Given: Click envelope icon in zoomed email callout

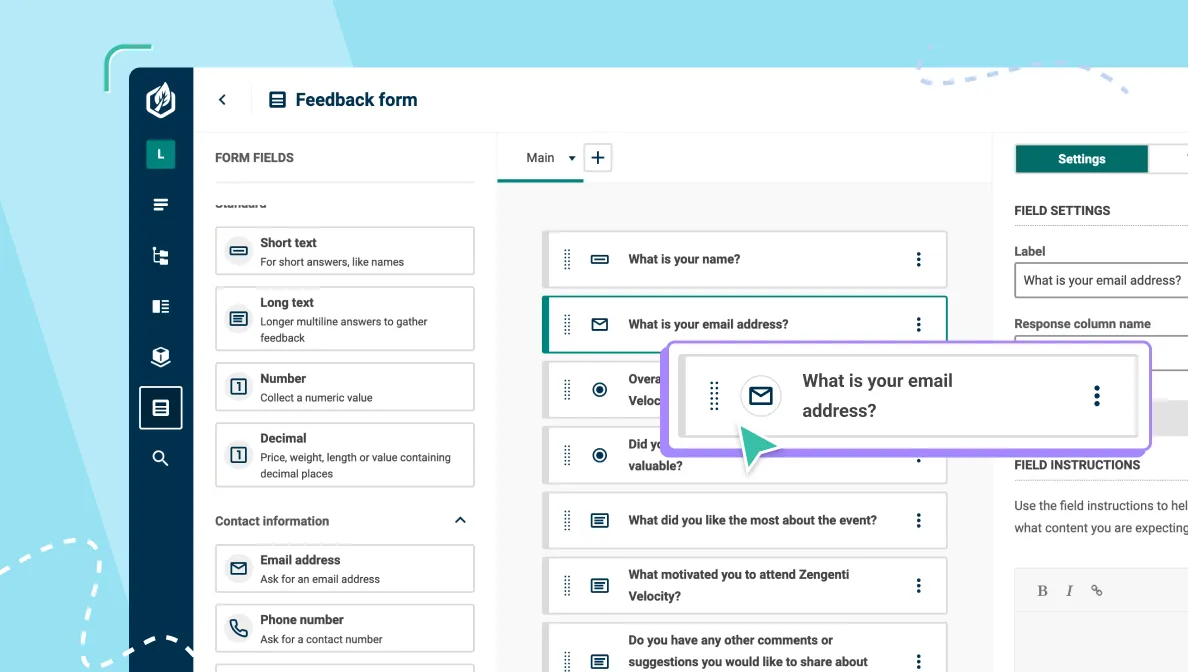Looking at the screenshot, I should [x=761, y=395].
